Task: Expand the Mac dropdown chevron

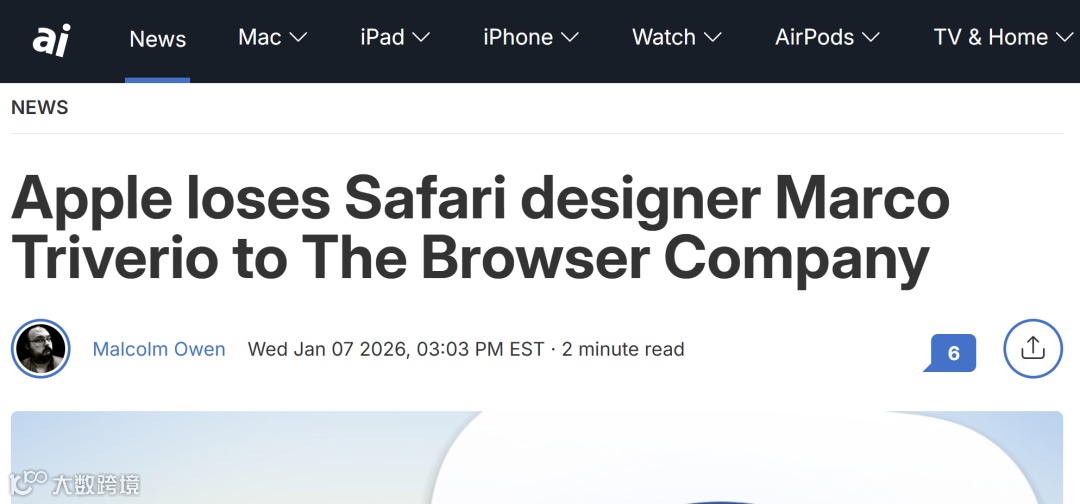Action: point(298,38)
